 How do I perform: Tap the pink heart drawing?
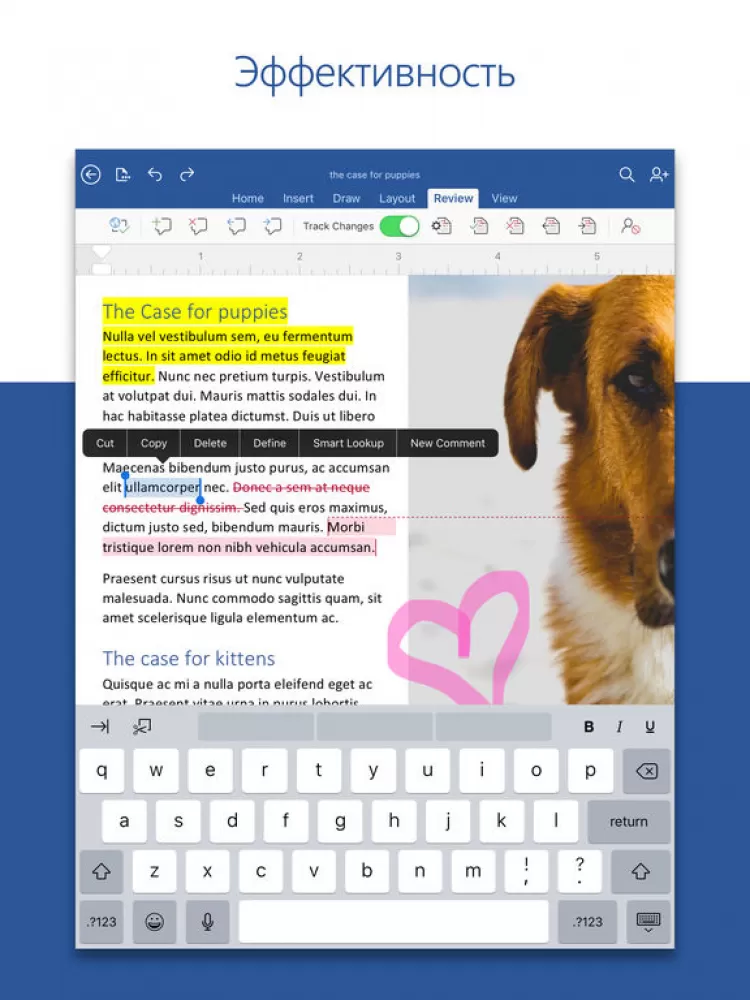460,638
